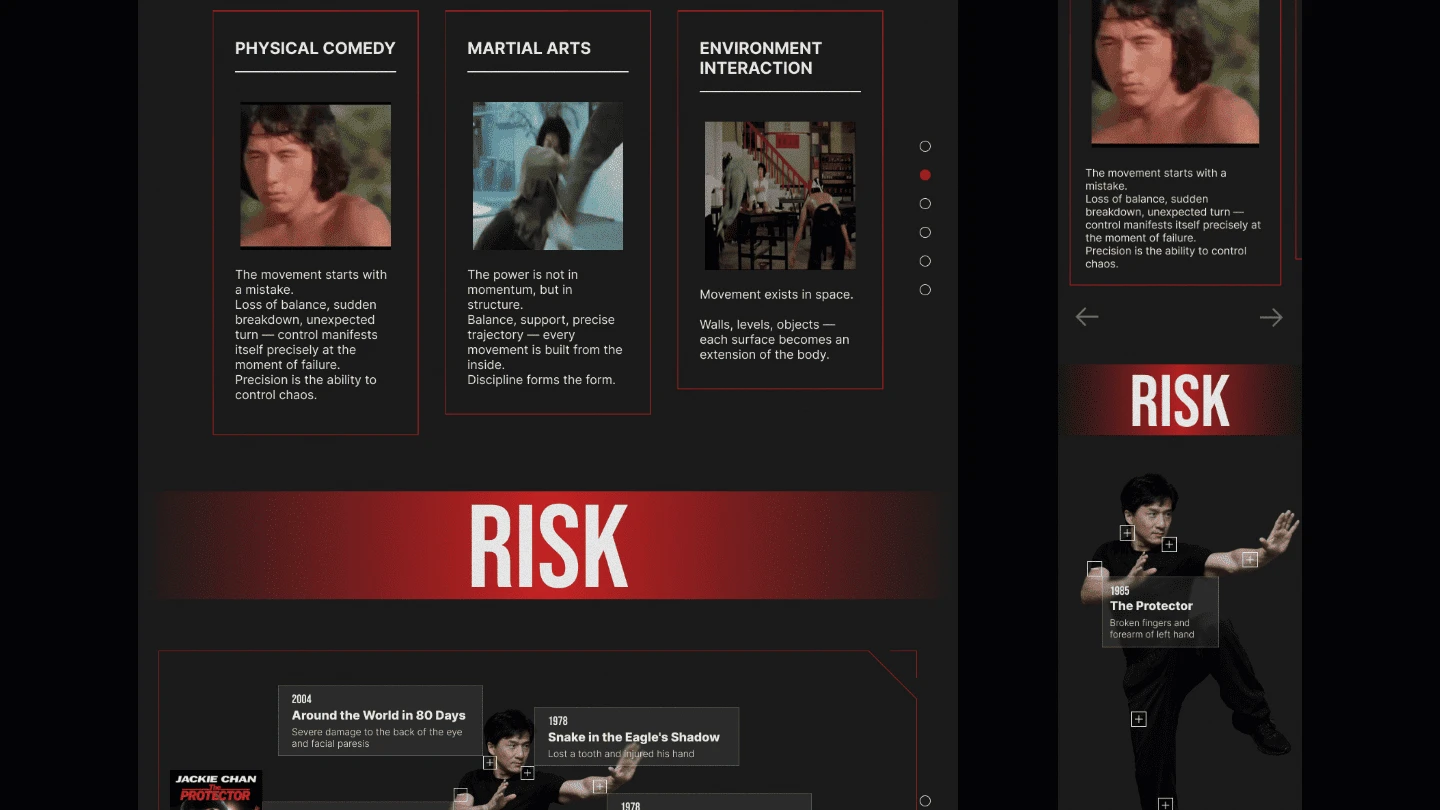Click the plus marker on his chest in the timeline

click(x=527, y=772)
